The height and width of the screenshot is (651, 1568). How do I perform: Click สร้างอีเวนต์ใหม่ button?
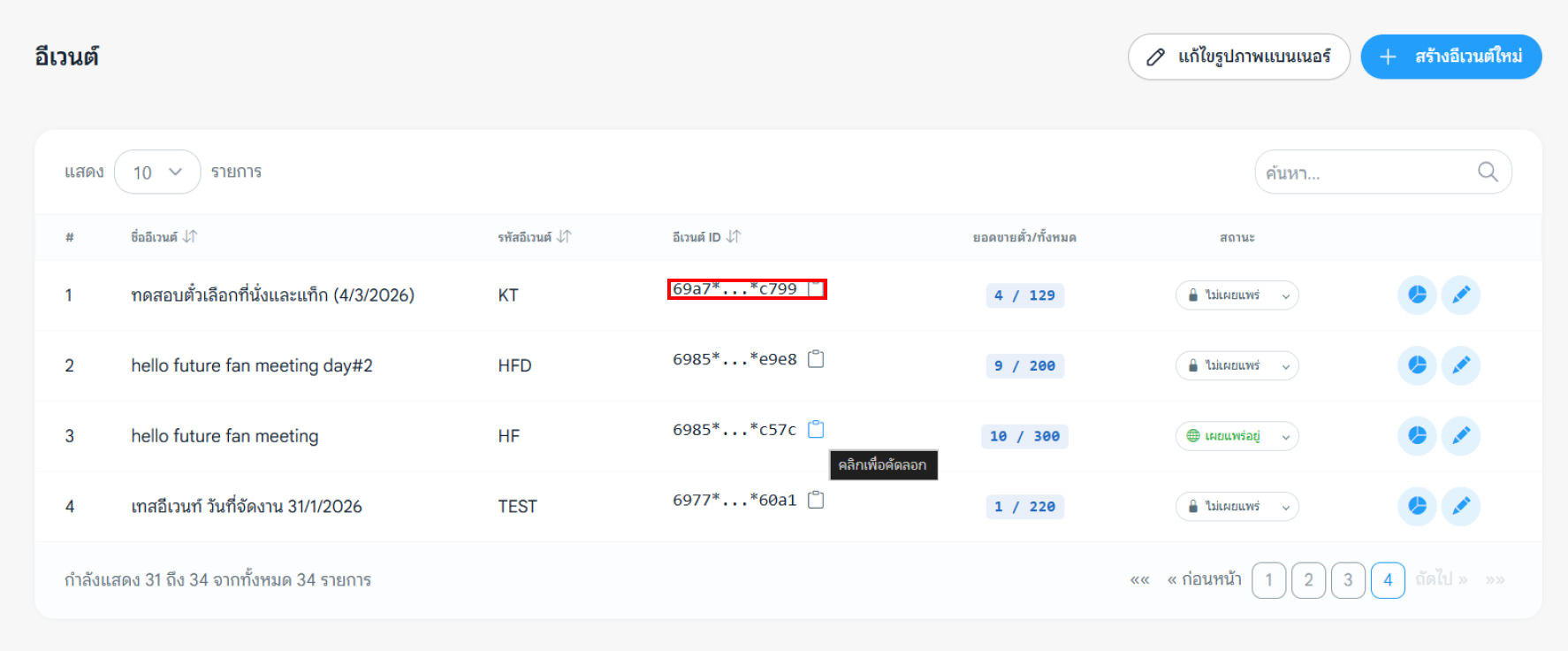1451,57
